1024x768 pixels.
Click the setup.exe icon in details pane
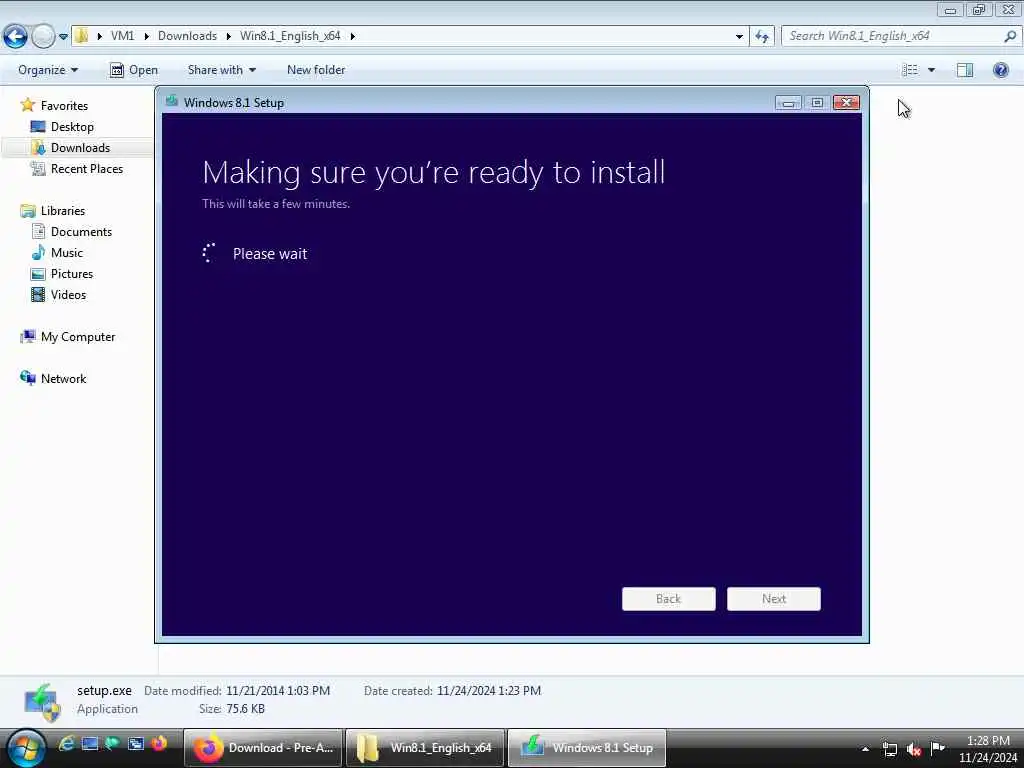(42, 701)
